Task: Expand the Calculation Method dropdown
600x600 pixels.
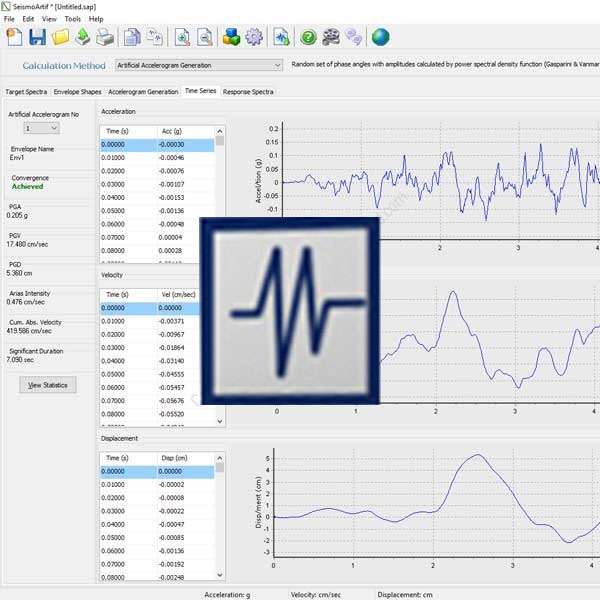Action: coord(277,65)
